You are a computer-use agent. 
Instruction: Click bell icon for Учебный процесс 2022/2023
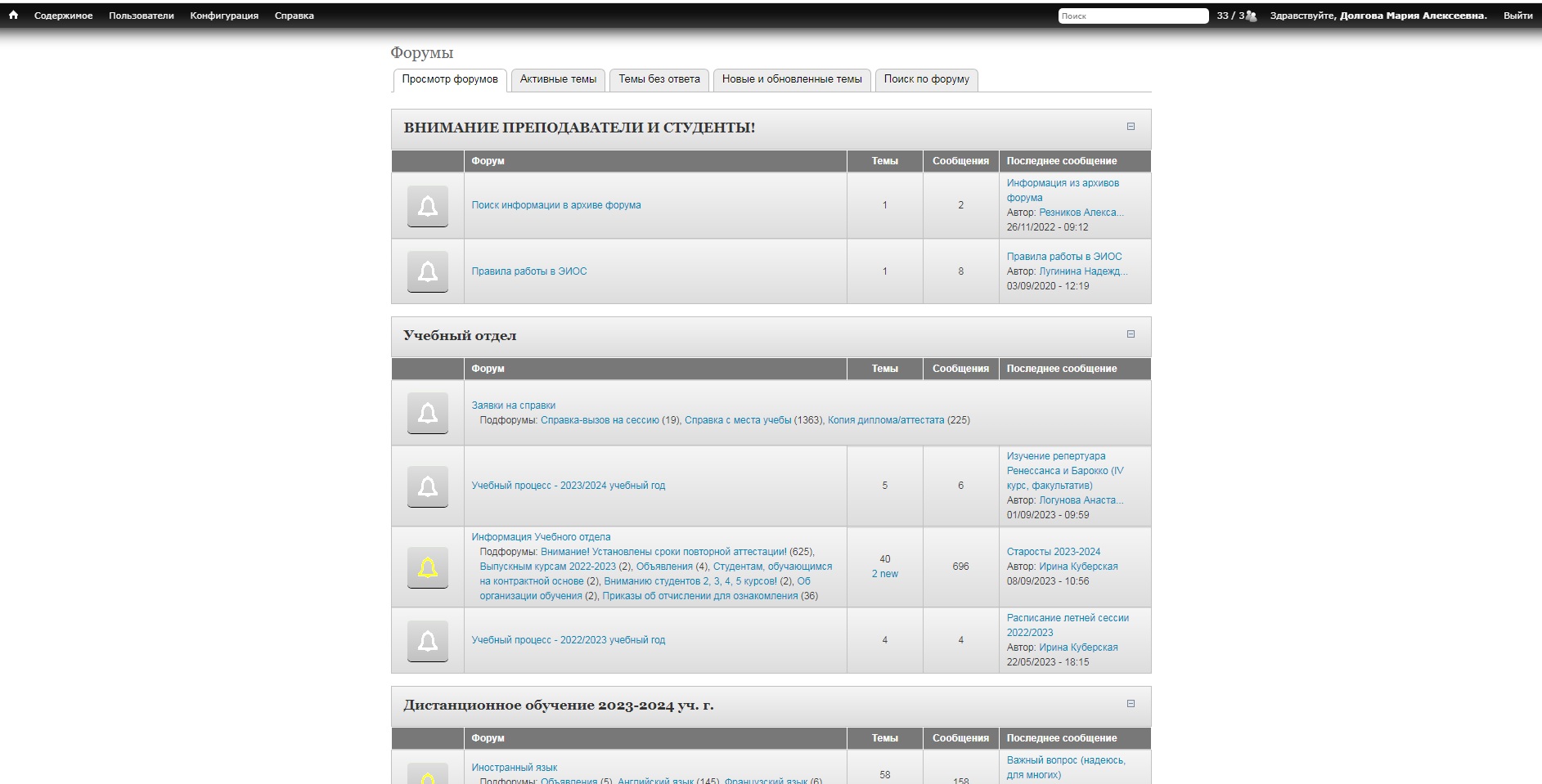[427, 641]
